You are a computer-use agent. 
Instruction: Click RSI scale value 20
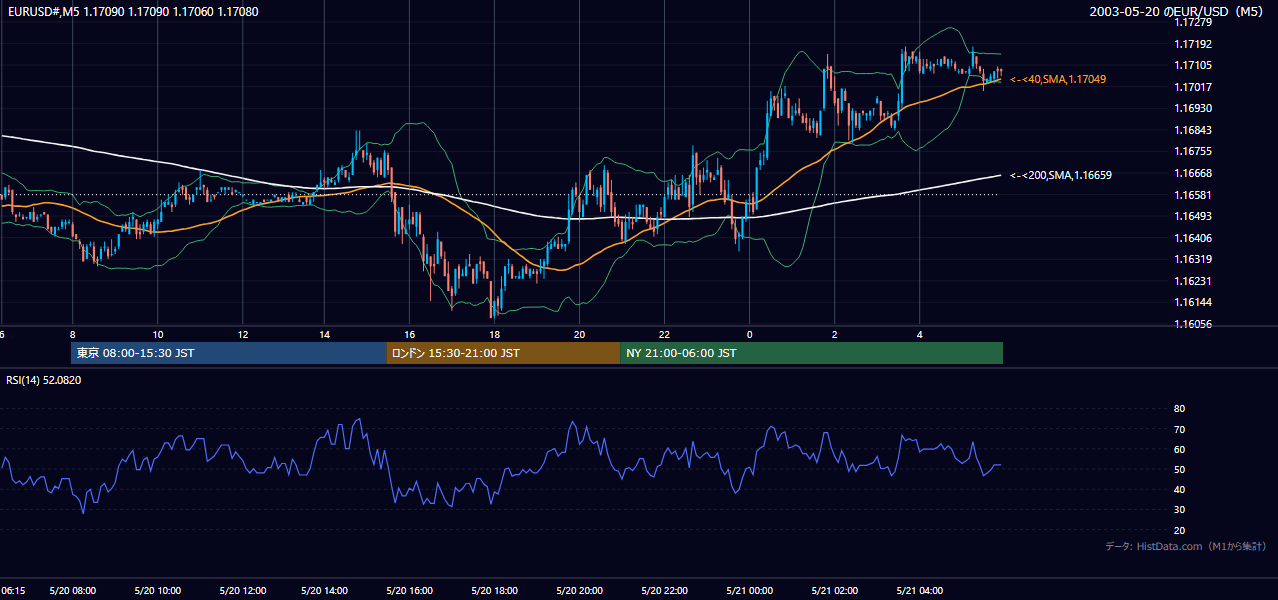coord(1179,530)
